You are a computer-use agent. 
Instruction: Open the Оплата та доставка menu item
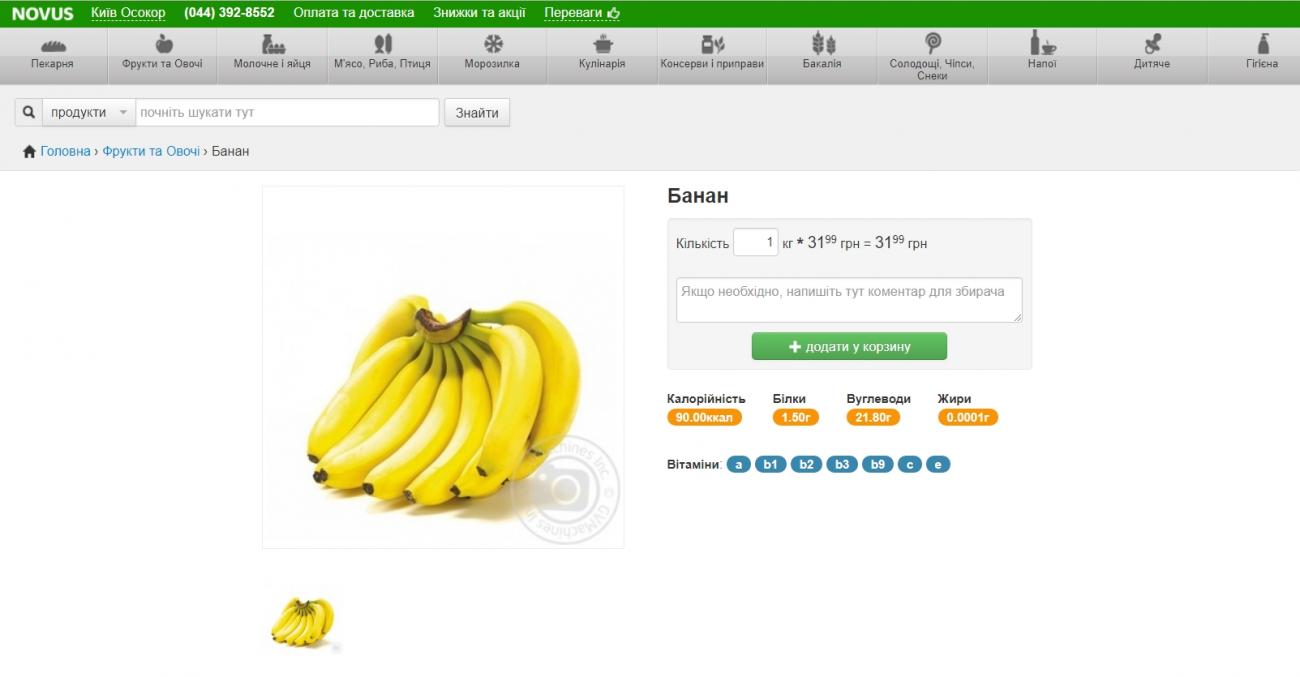click(x=354, y=13)
